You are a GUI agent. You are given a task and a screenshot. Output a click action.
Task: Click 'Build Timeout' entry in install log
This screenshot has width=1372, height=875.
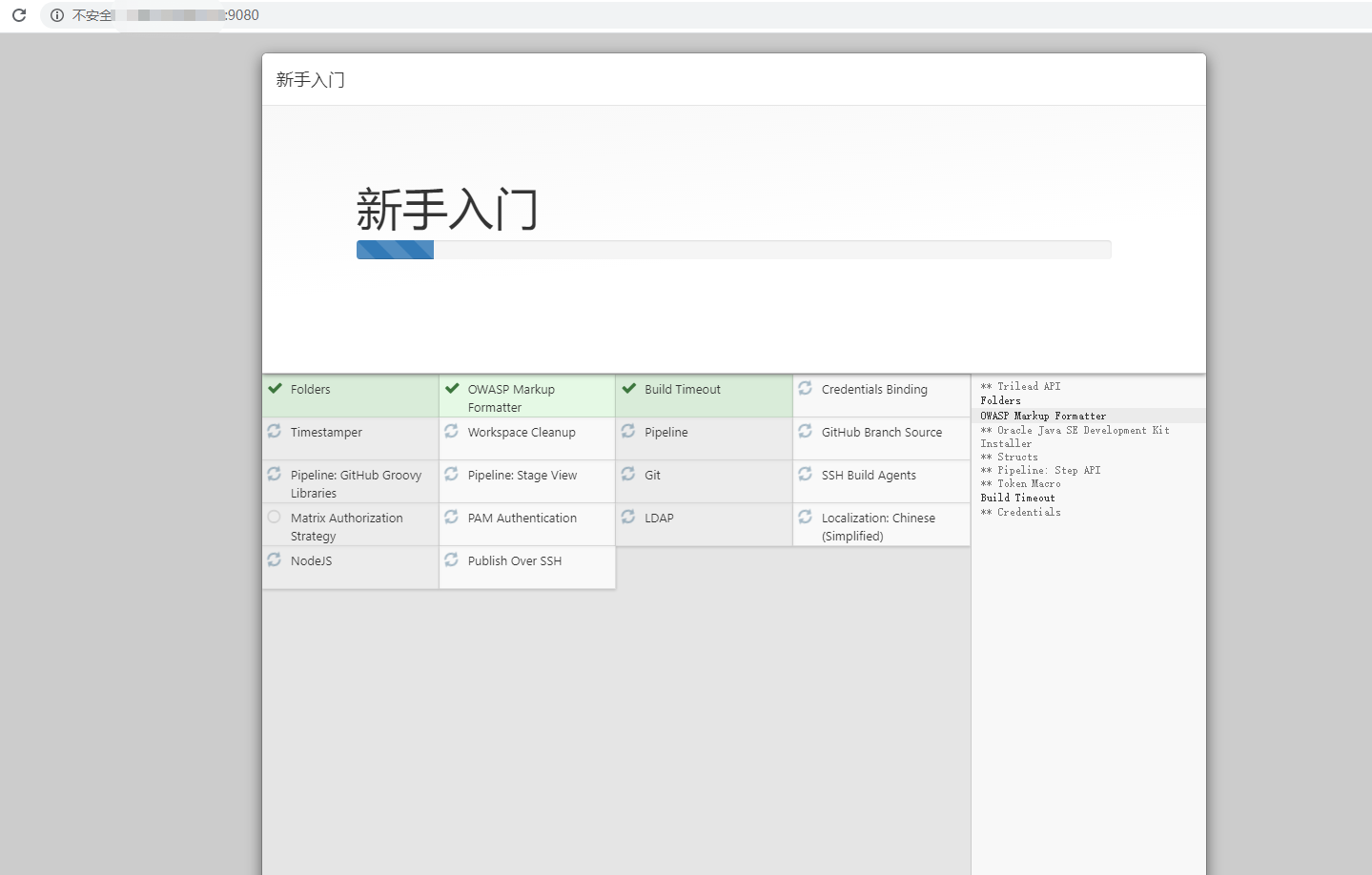[x=1017, y=499]
